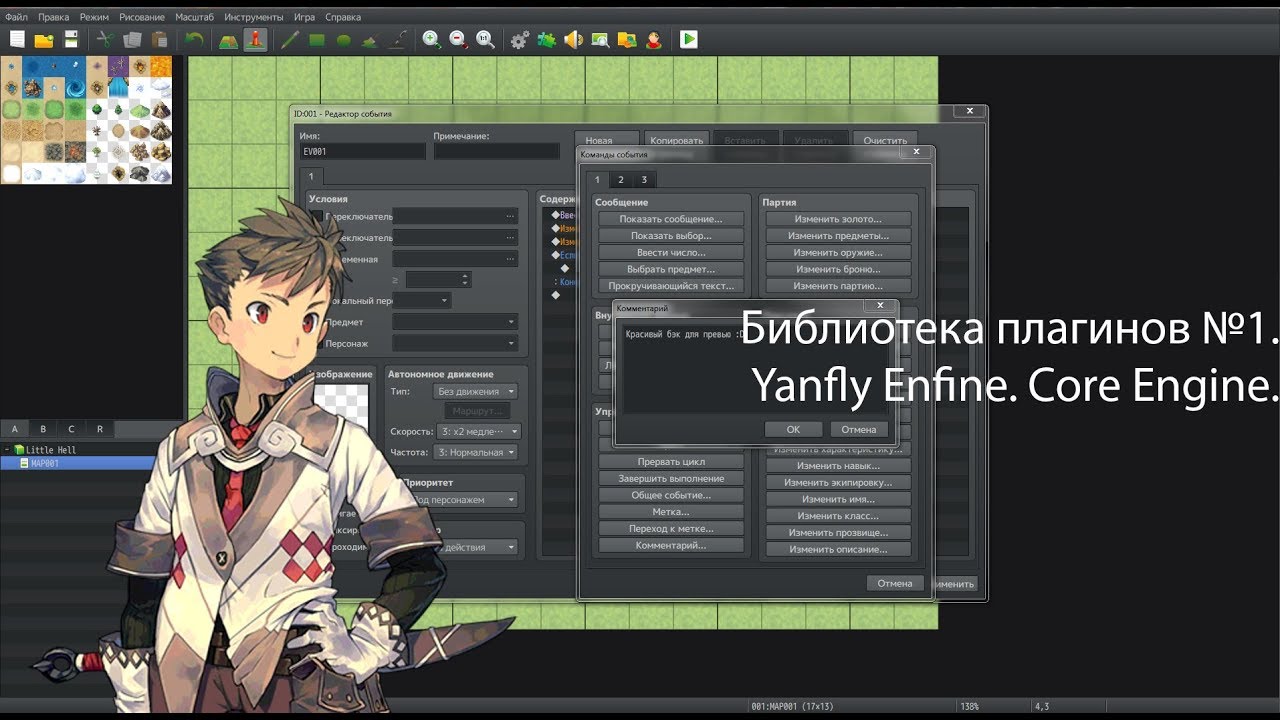
Task: Click Отмена in the Комментарий dialog
Action: point(859,429)
